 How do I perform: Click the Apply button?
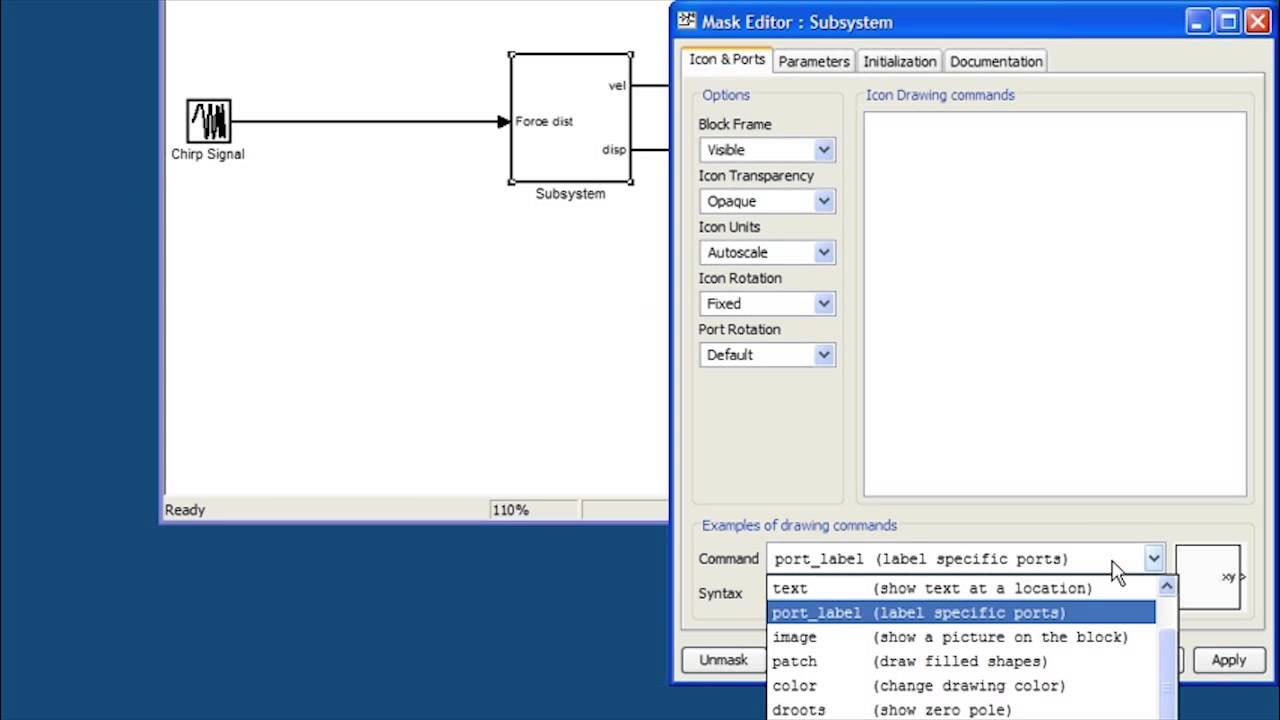(1228, 660)
